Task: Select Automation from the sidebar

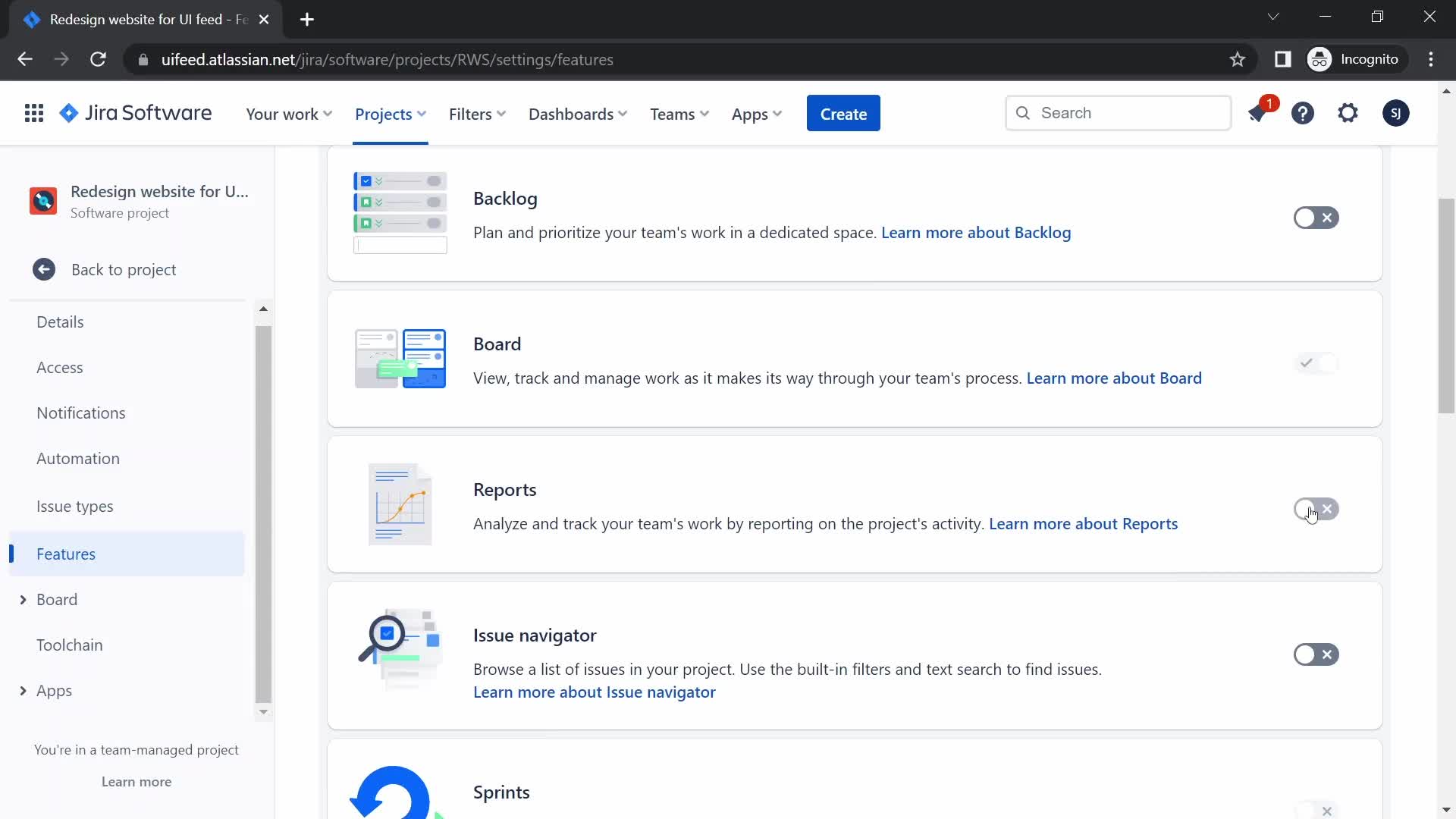Action: point(78,458)
